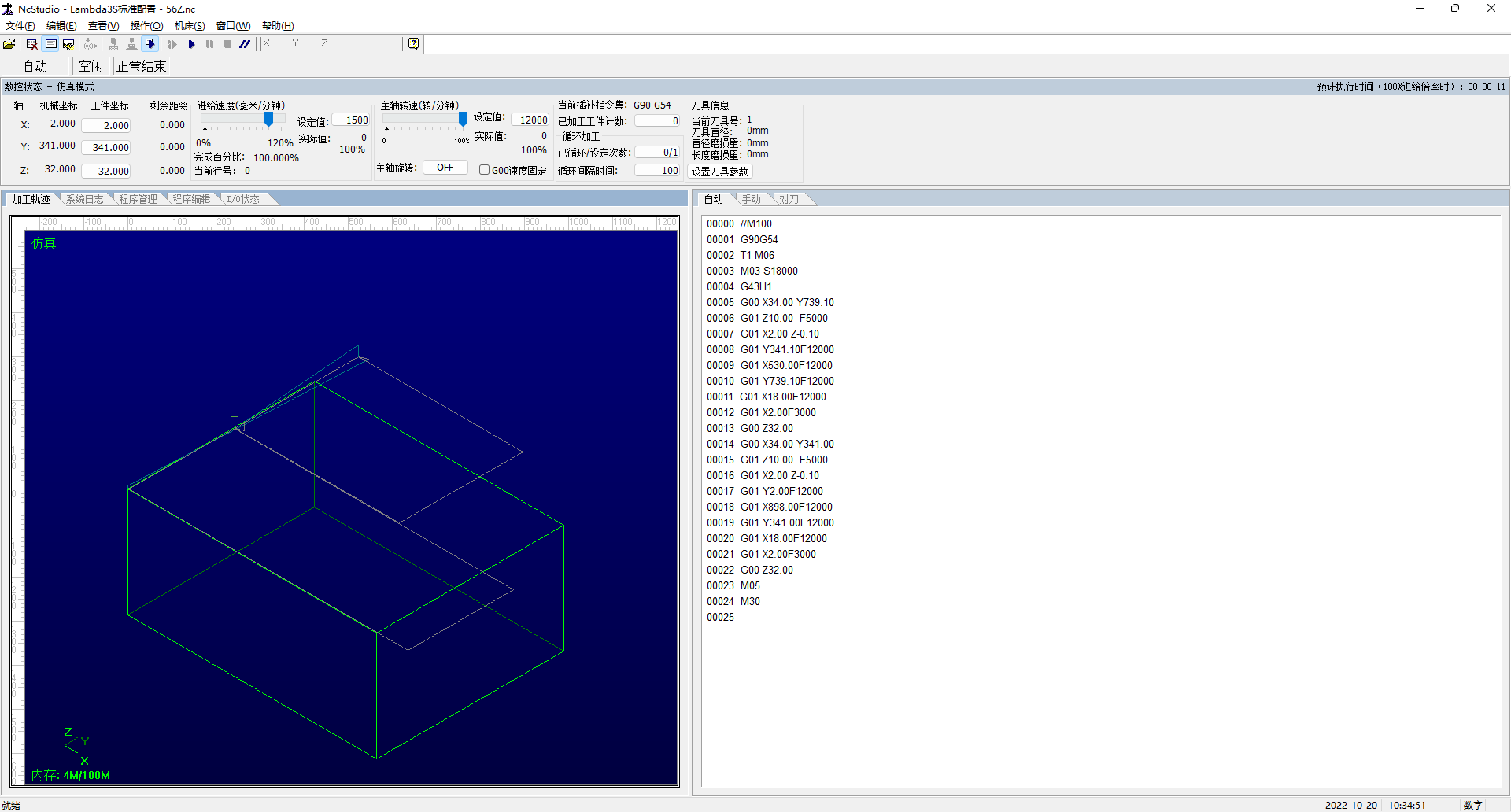Click the pause icon in the toolbar
1511x812 pixels.
click(210, 44)
